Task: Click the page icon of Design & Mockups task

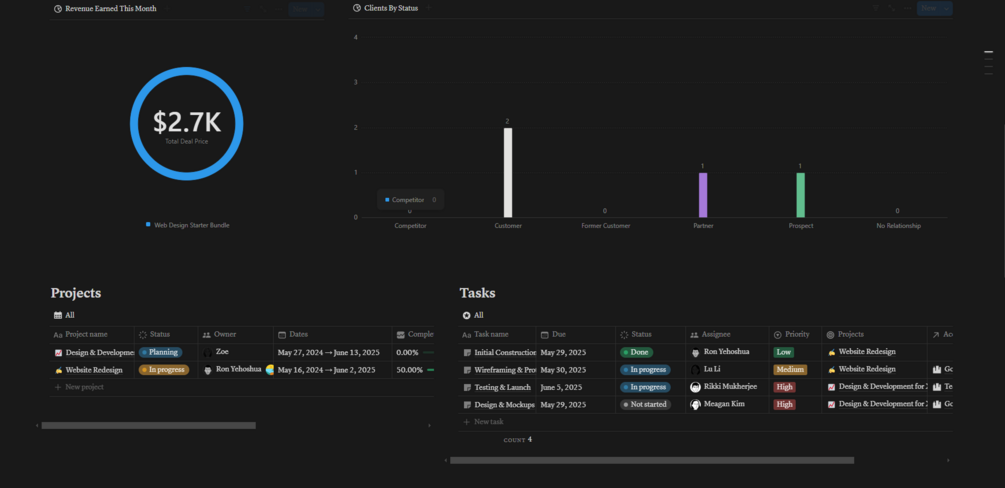Action: 467,405
